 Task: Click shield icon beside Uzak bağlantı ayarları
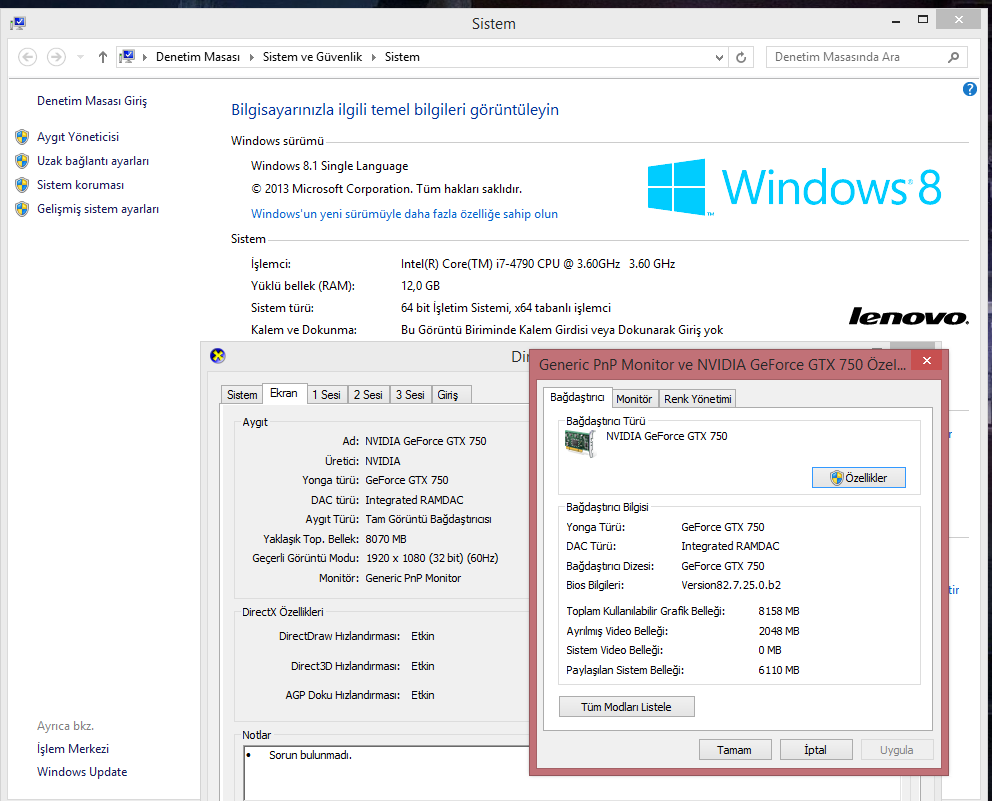[22, 161]
